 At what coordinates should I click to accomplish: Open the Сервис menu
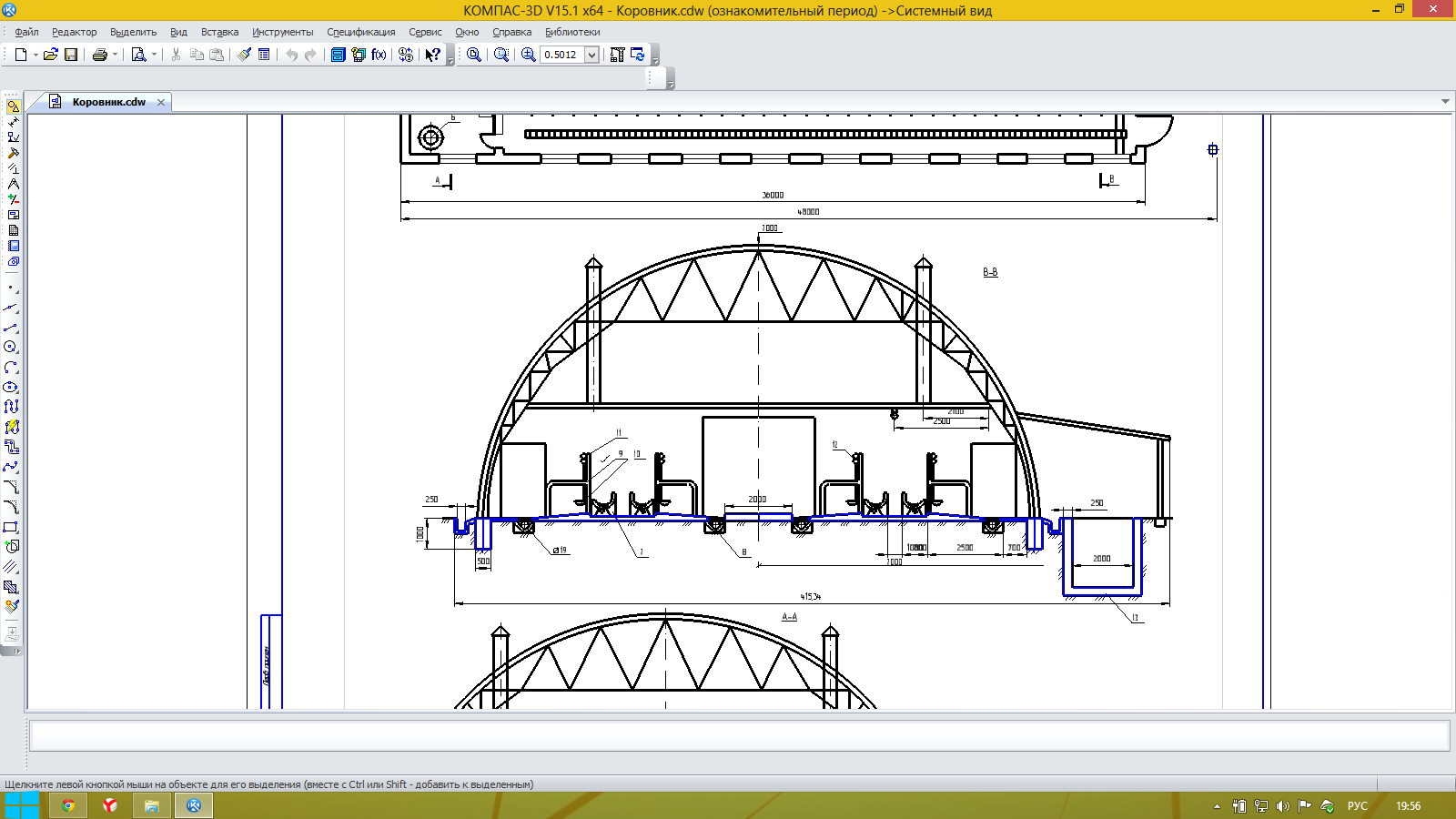(425, 32)
